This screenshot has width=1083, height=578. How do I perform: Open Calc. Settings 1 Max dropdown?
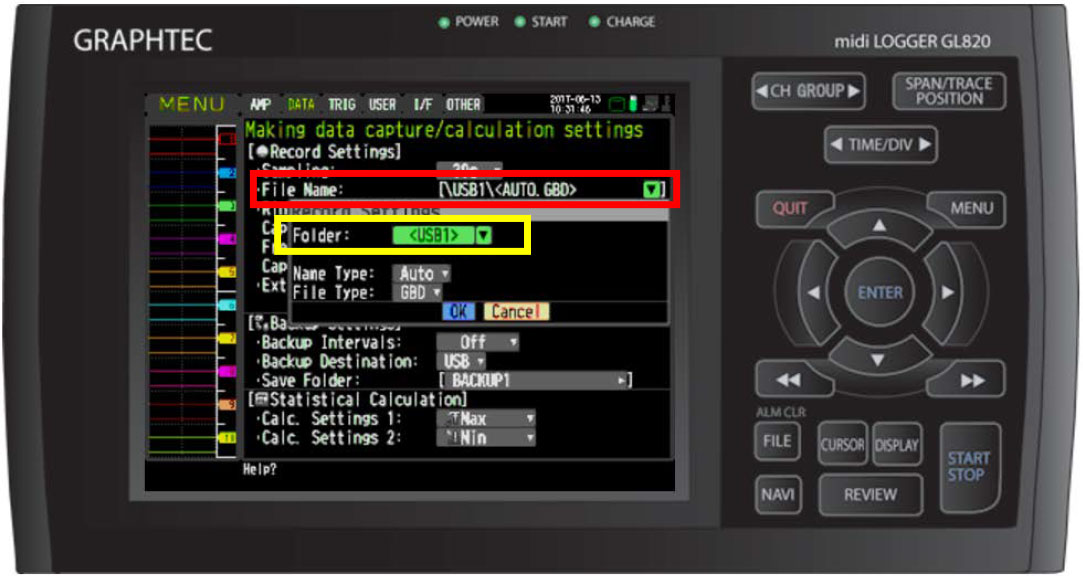(486, 418)
